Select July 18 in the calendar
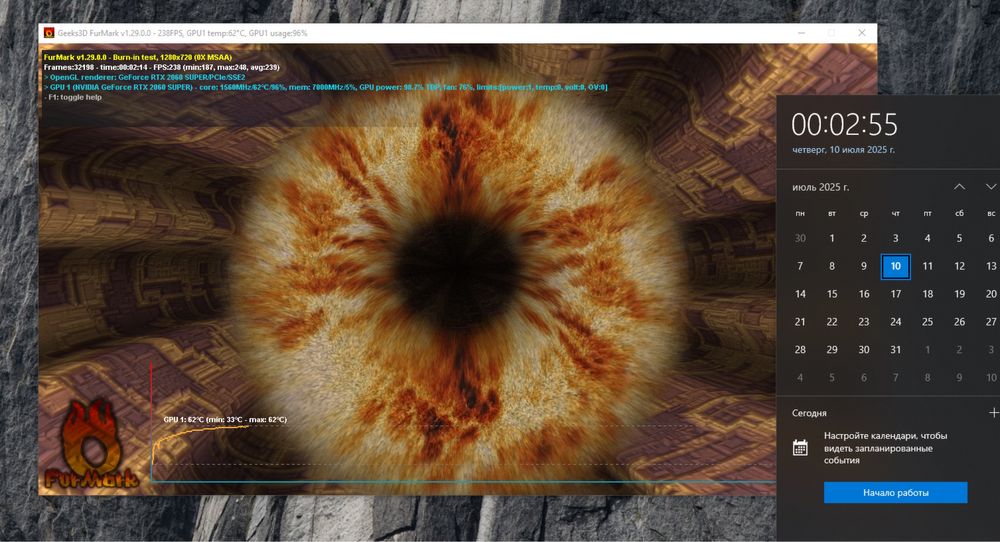 point(927,294)
